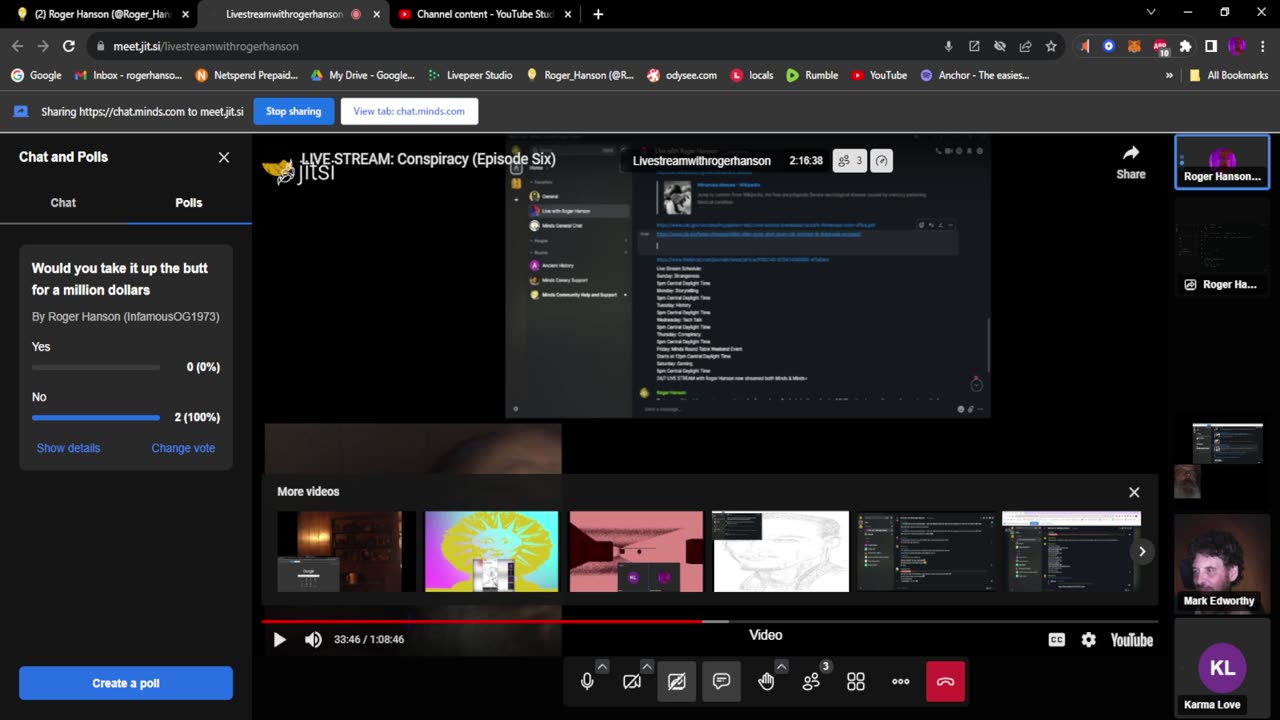Open the pencil sketch portrait video thumbnail

tap(780, 551)
